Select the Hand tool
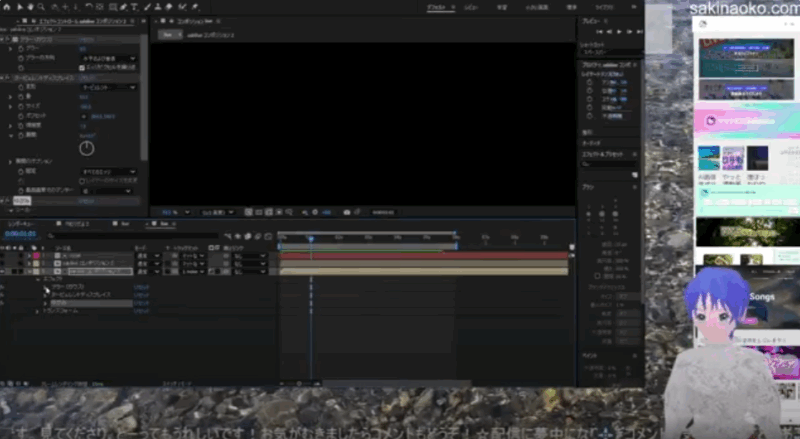Screen dimensions: 800x439 29,6
